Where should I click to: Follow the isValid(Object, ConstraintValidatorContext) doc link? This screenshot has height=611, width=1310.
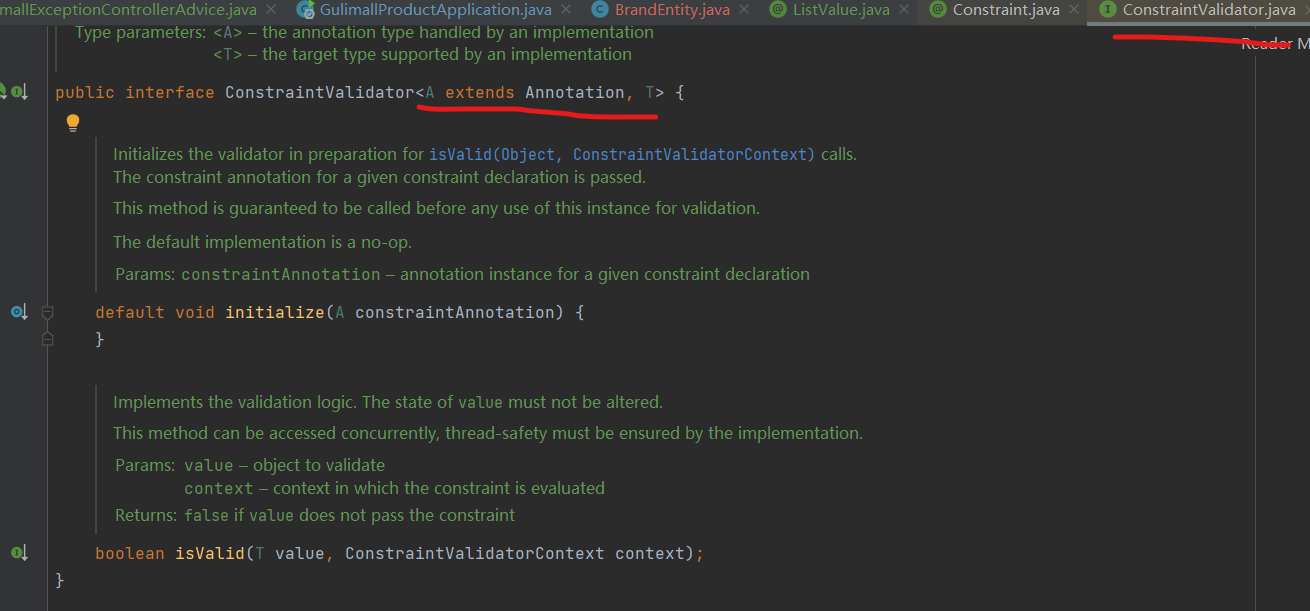(622, 154)
